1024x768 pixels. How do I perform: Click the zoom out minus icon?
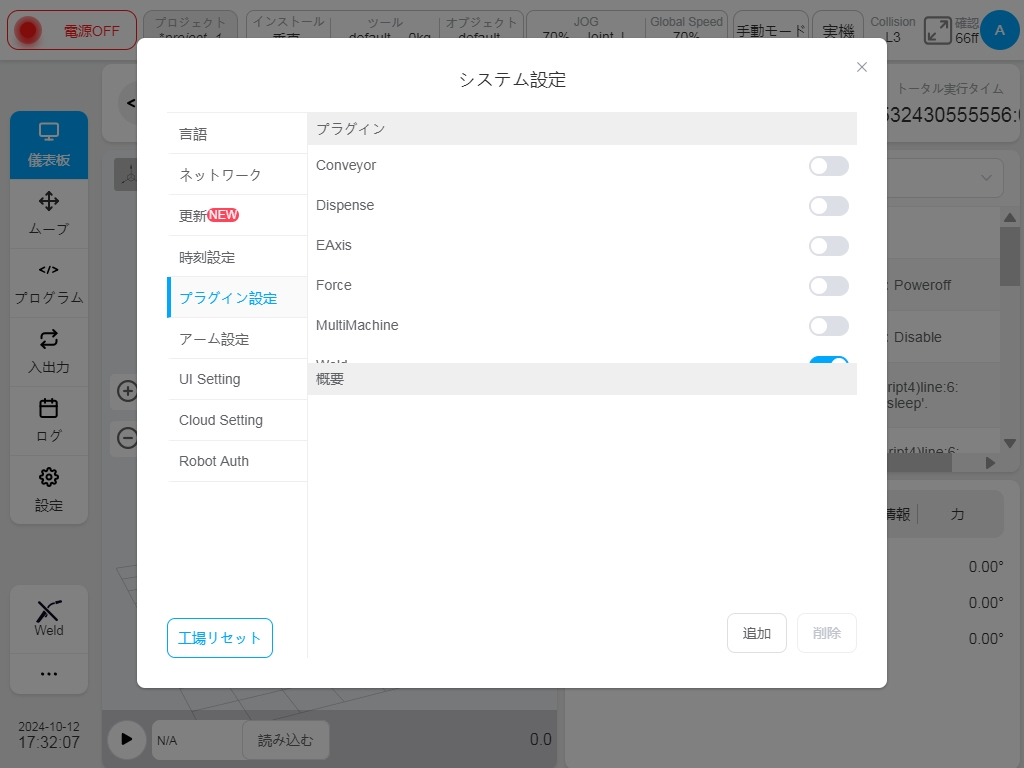127,438
